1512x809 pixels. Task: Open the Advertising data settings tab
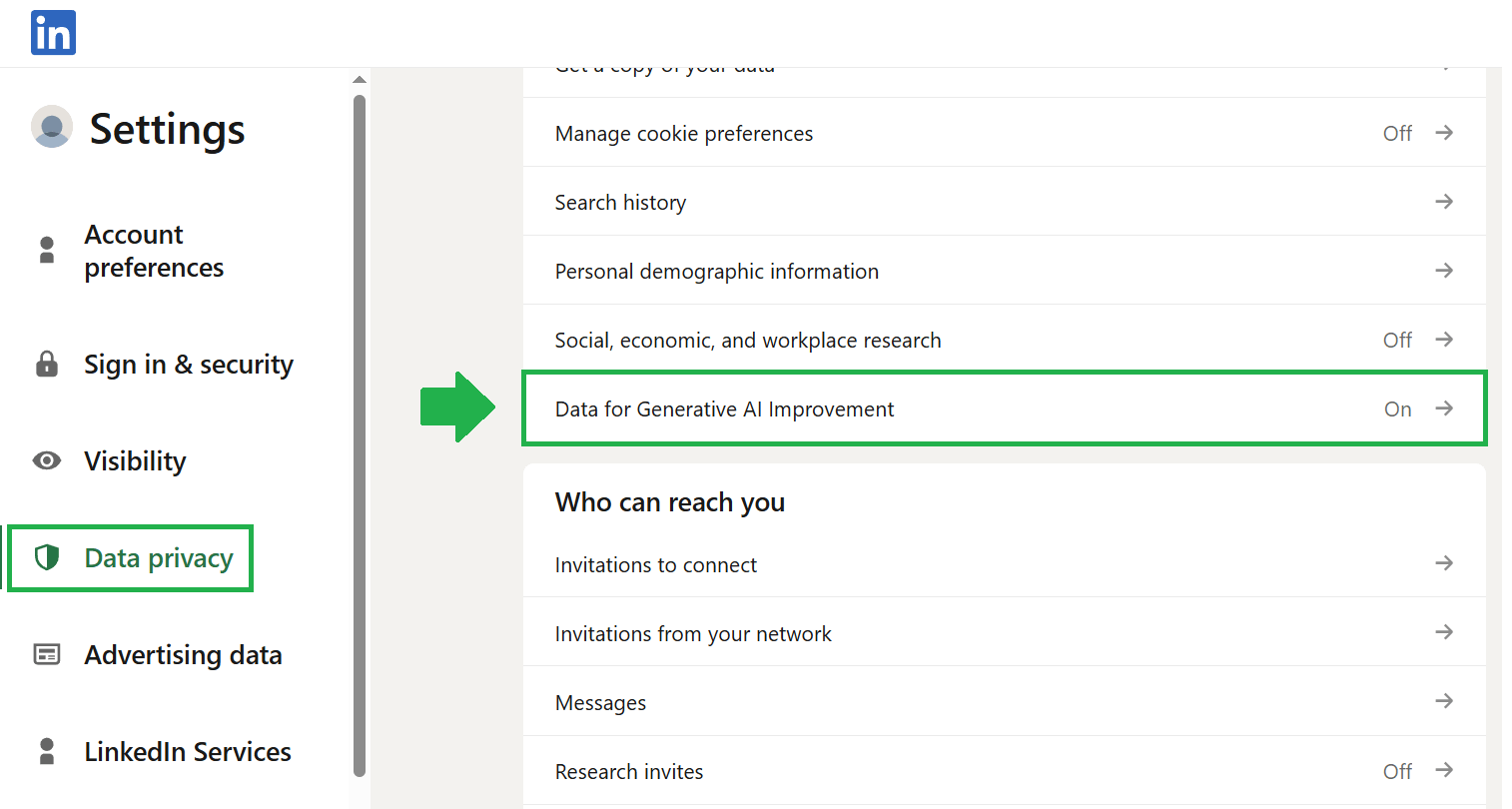[183, 655]
